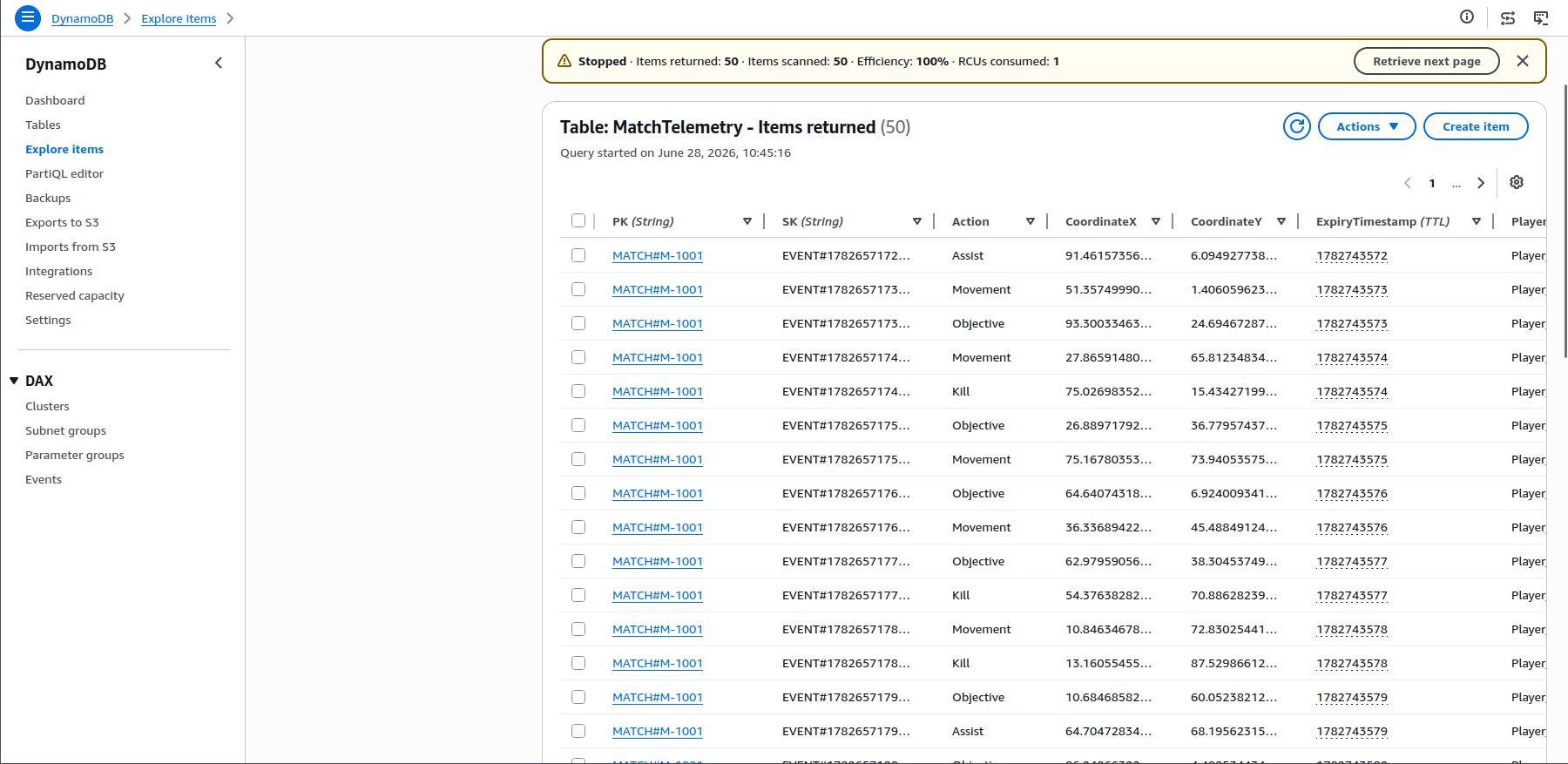Open the Action column filter arrow
Screen dimensions: 1568x764
(1031, 221)
